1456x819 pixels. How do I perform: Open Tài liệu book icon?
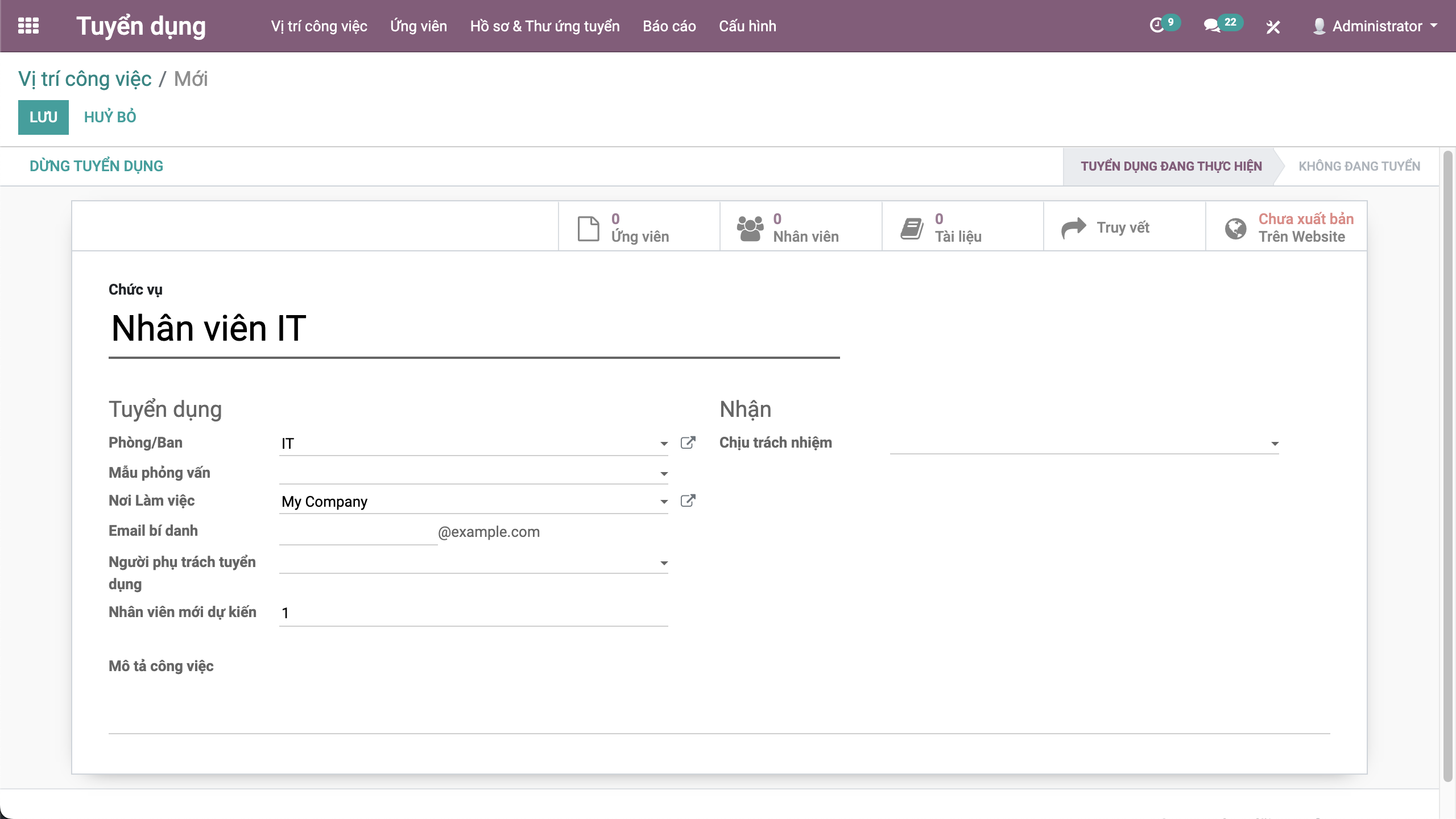(912, 228)
